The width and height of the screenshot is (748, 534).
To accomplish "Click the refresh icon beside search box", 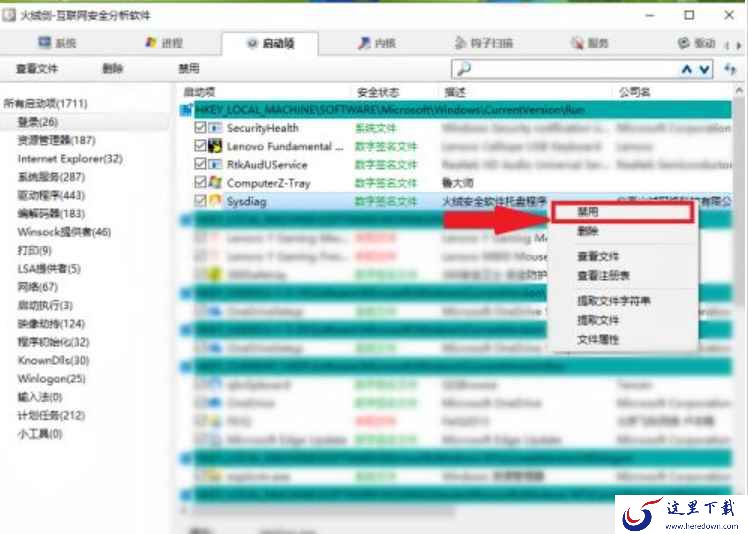I will pos(730,70).
